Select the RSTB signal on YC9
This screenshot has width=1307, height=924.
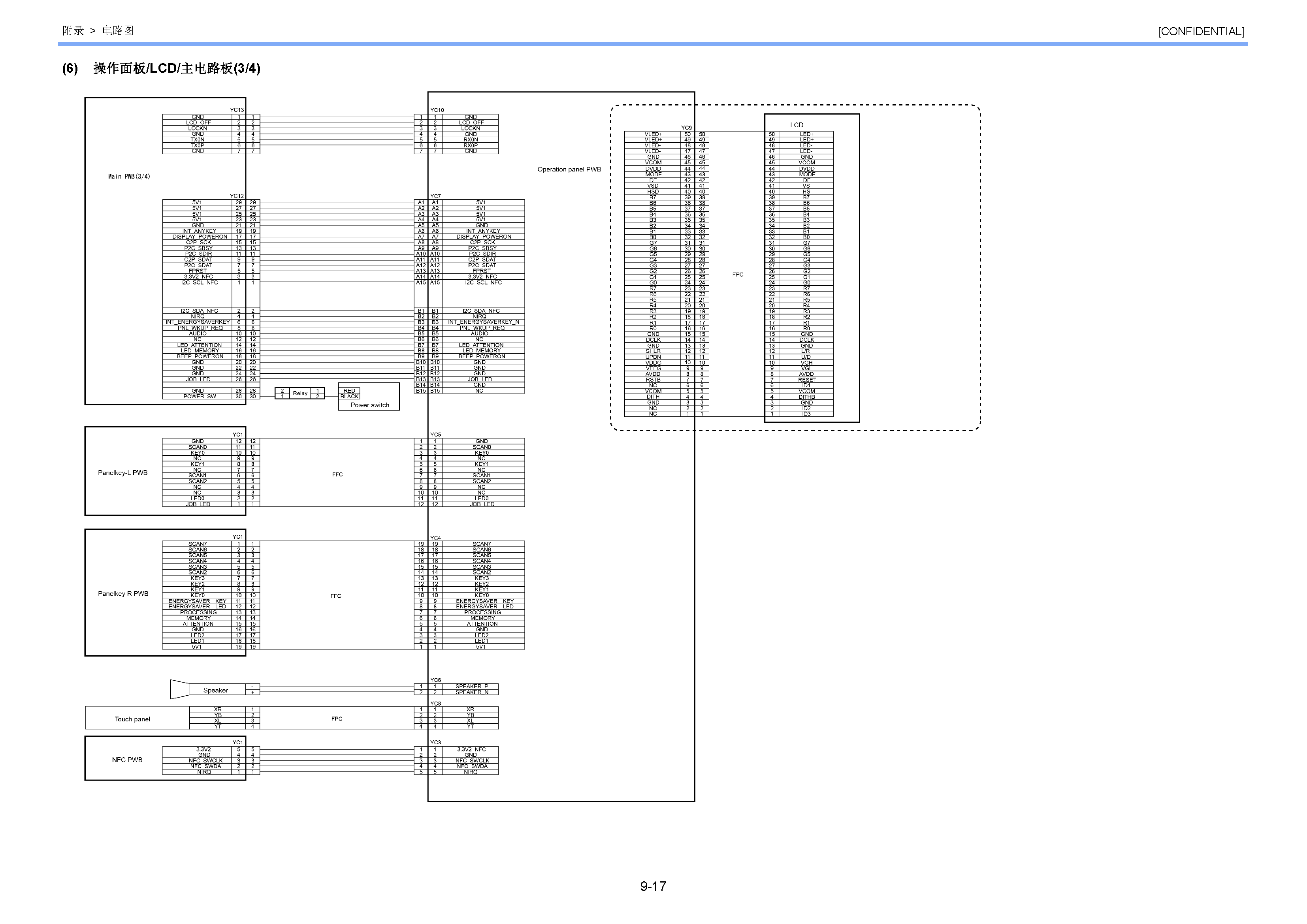click(653, 380)
